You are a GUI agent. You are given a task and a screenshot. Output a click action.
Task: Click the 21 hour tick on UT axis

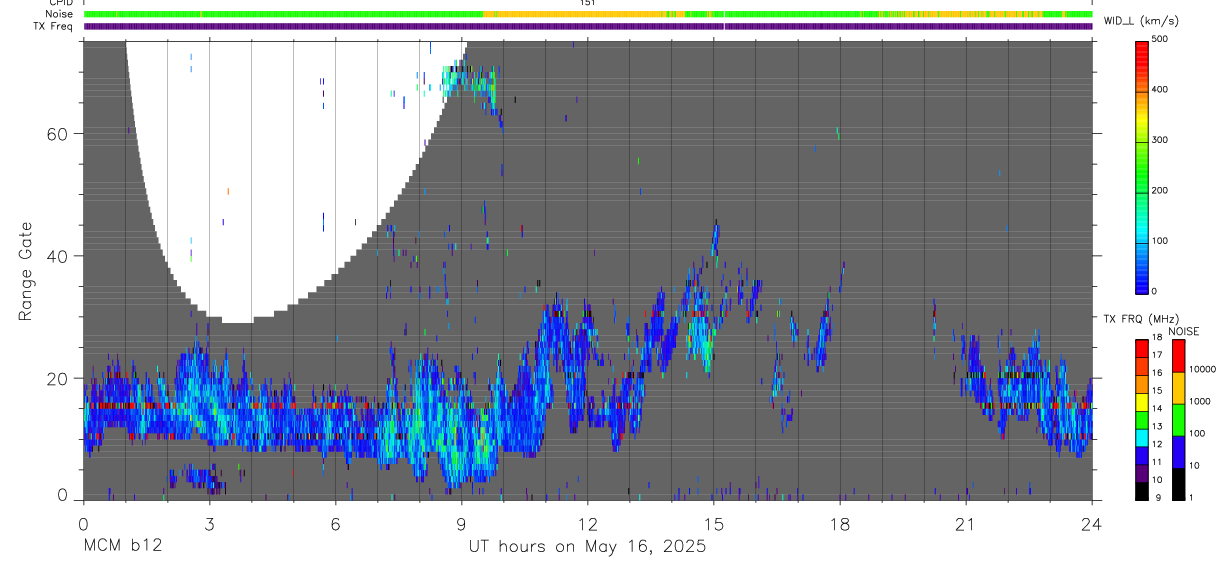[x=966, y=524]
